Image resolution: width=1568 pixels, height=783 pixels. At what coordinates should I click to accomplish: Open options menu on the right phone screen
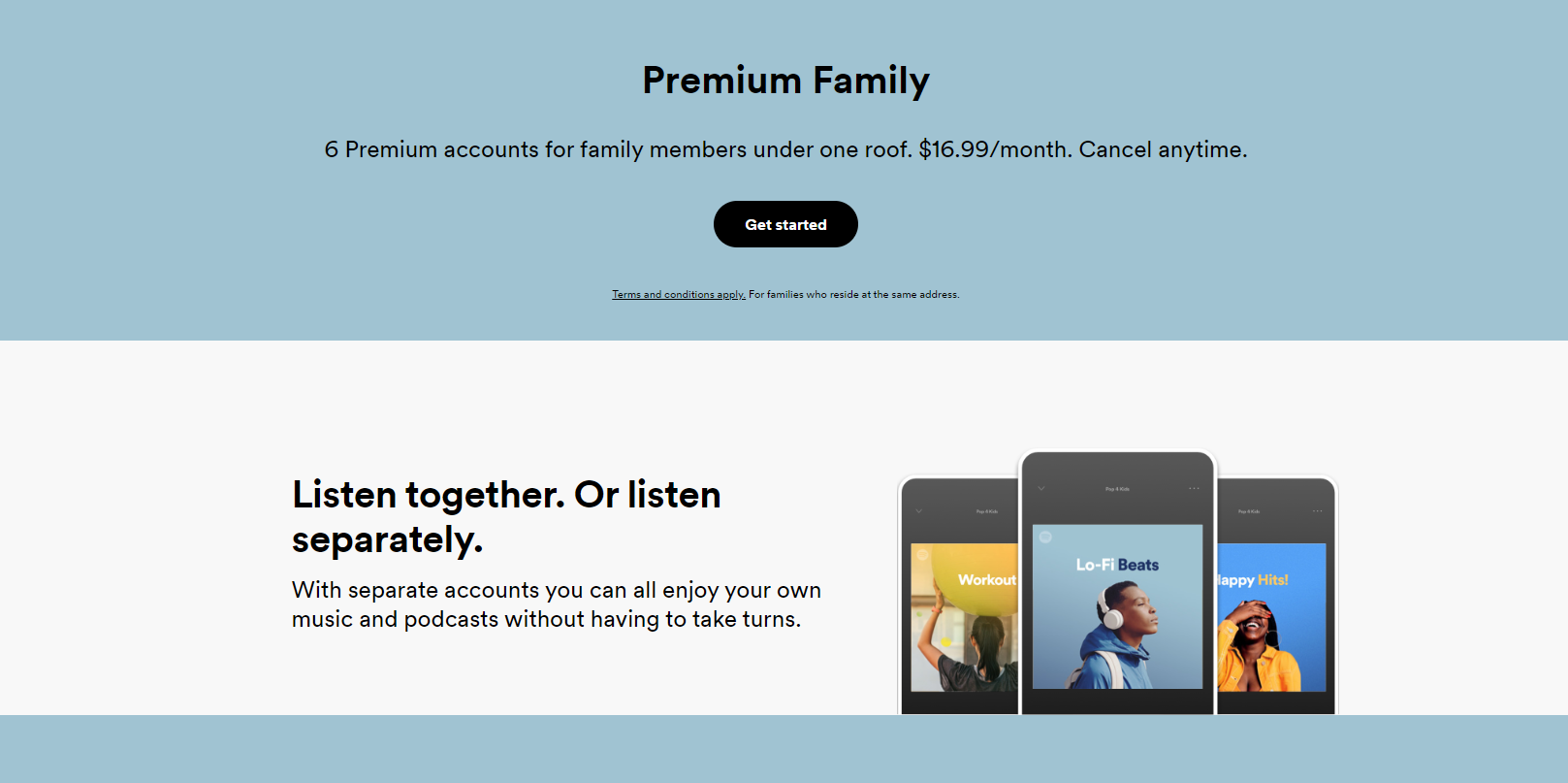coord(1317,510)
